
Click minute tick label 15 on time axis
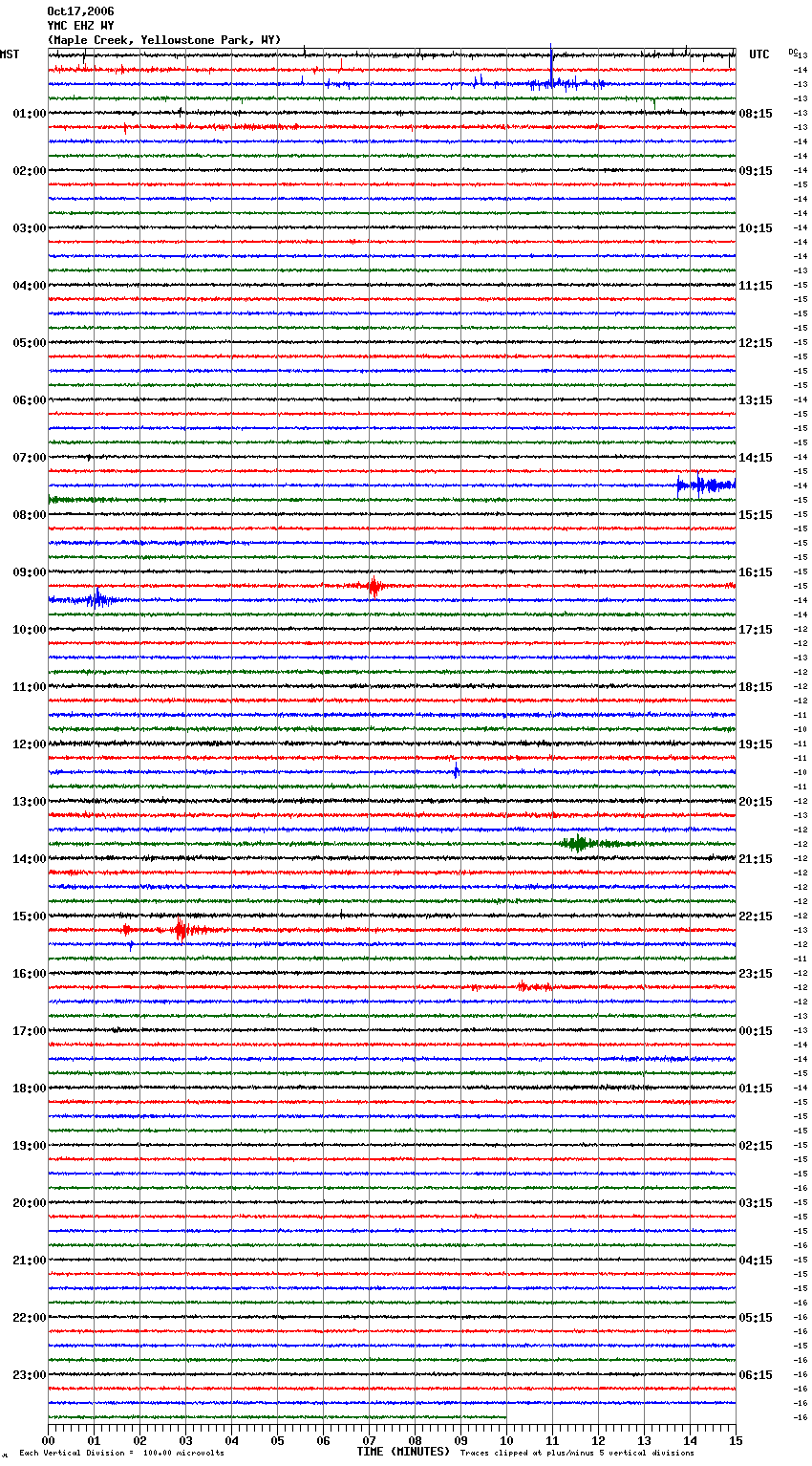736,1440
